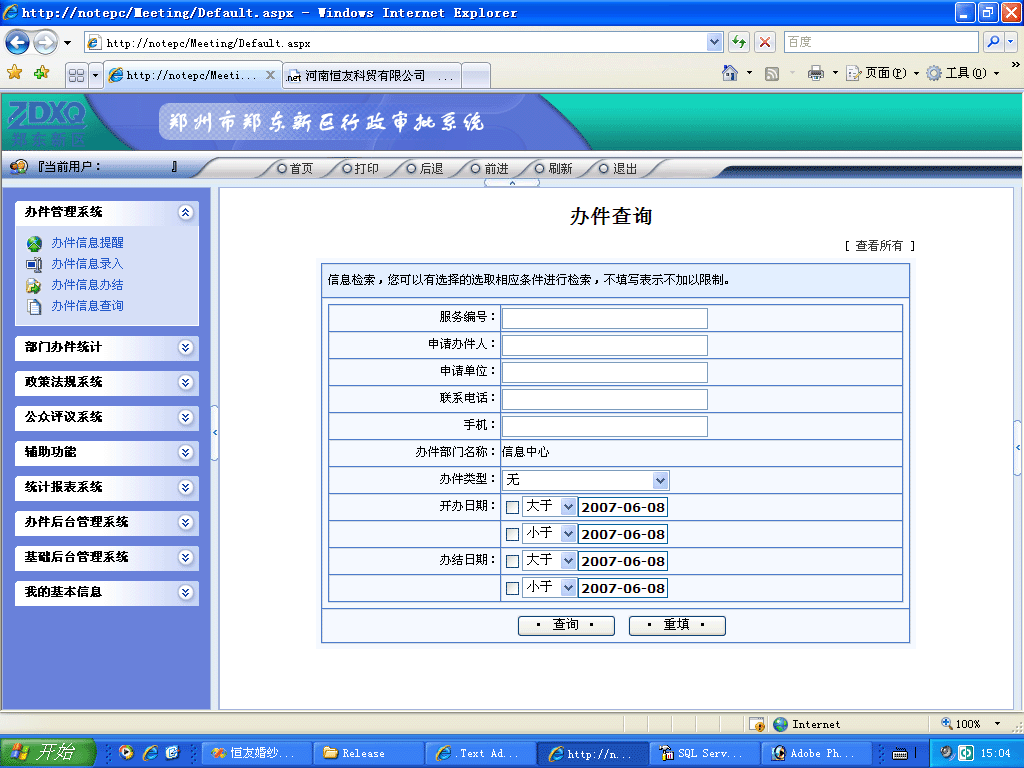Enable the first 开办日期 大于 checkbox

click(512, 507)
